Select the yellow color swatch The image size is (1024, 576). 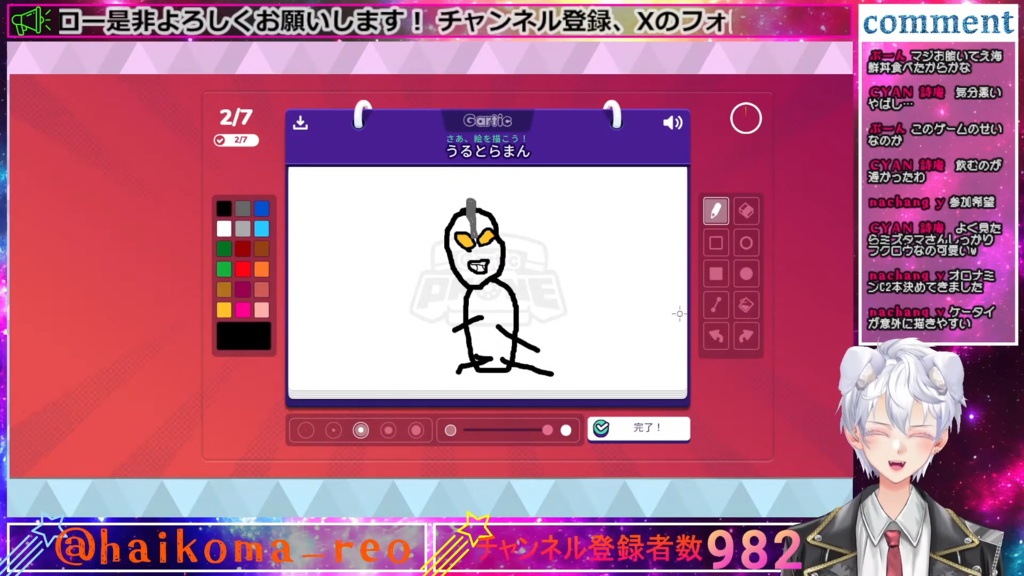pos(224,310)
